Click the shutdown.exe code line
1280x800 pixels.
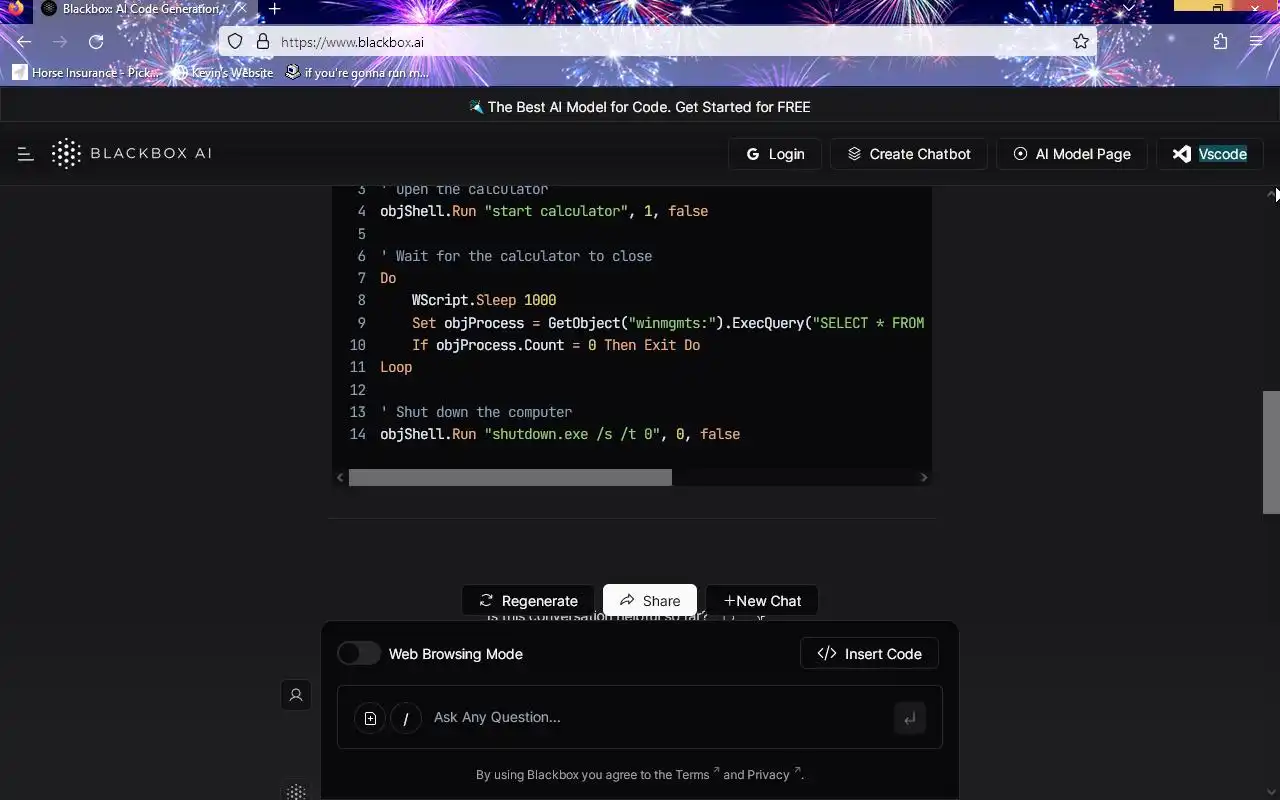pyautogui.click(x=560, y=434)
